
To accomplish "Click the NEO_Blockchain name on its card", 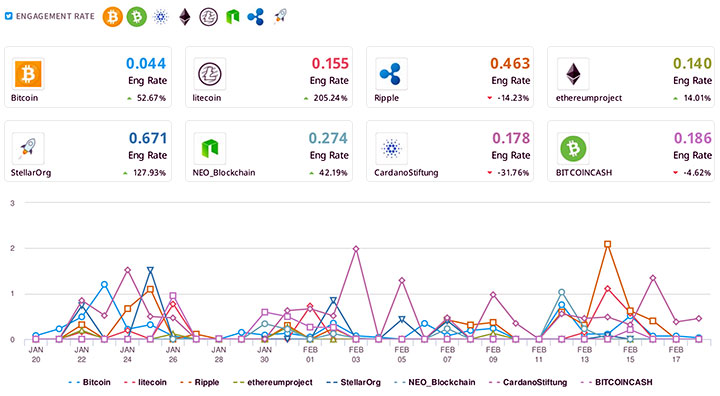I will (224, 173).
